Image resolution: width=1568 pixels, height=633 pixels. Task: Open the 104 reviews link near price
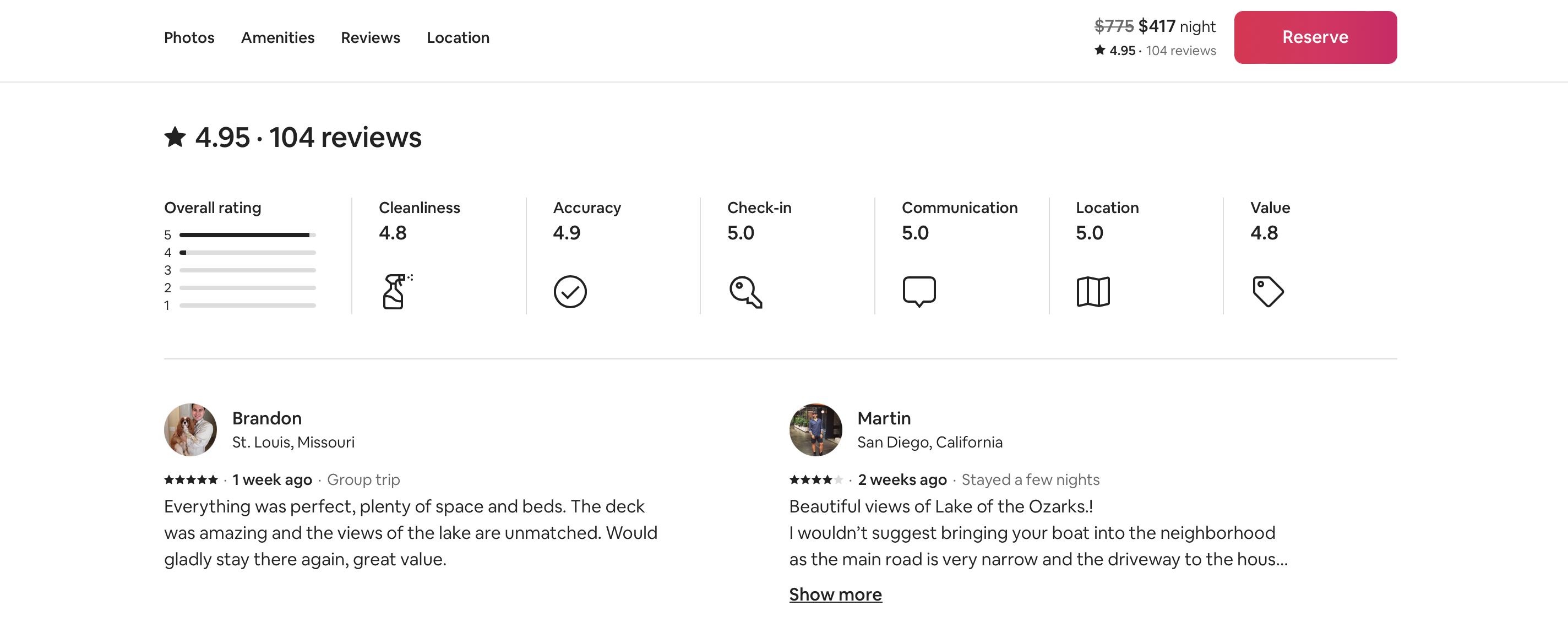coord(1180,51)
